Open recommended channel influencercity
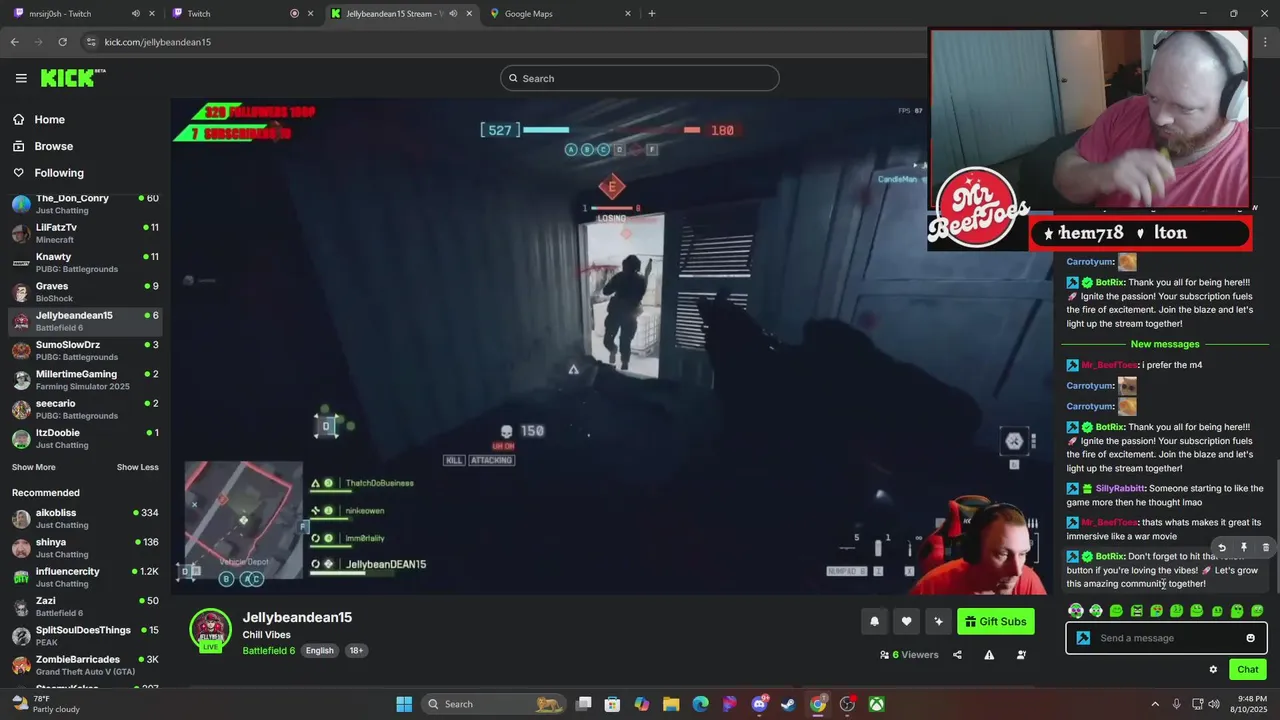 point(85,577)
